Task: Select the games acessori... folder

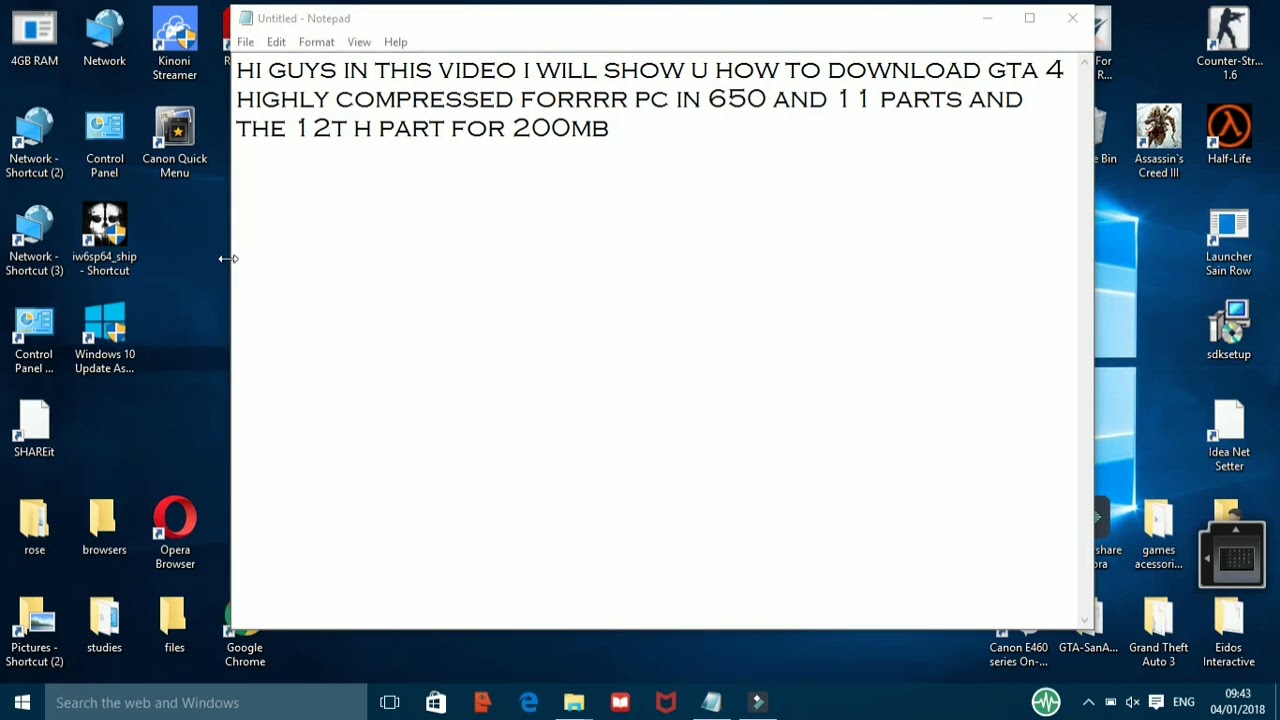Action: click(x=1159, y=535)
